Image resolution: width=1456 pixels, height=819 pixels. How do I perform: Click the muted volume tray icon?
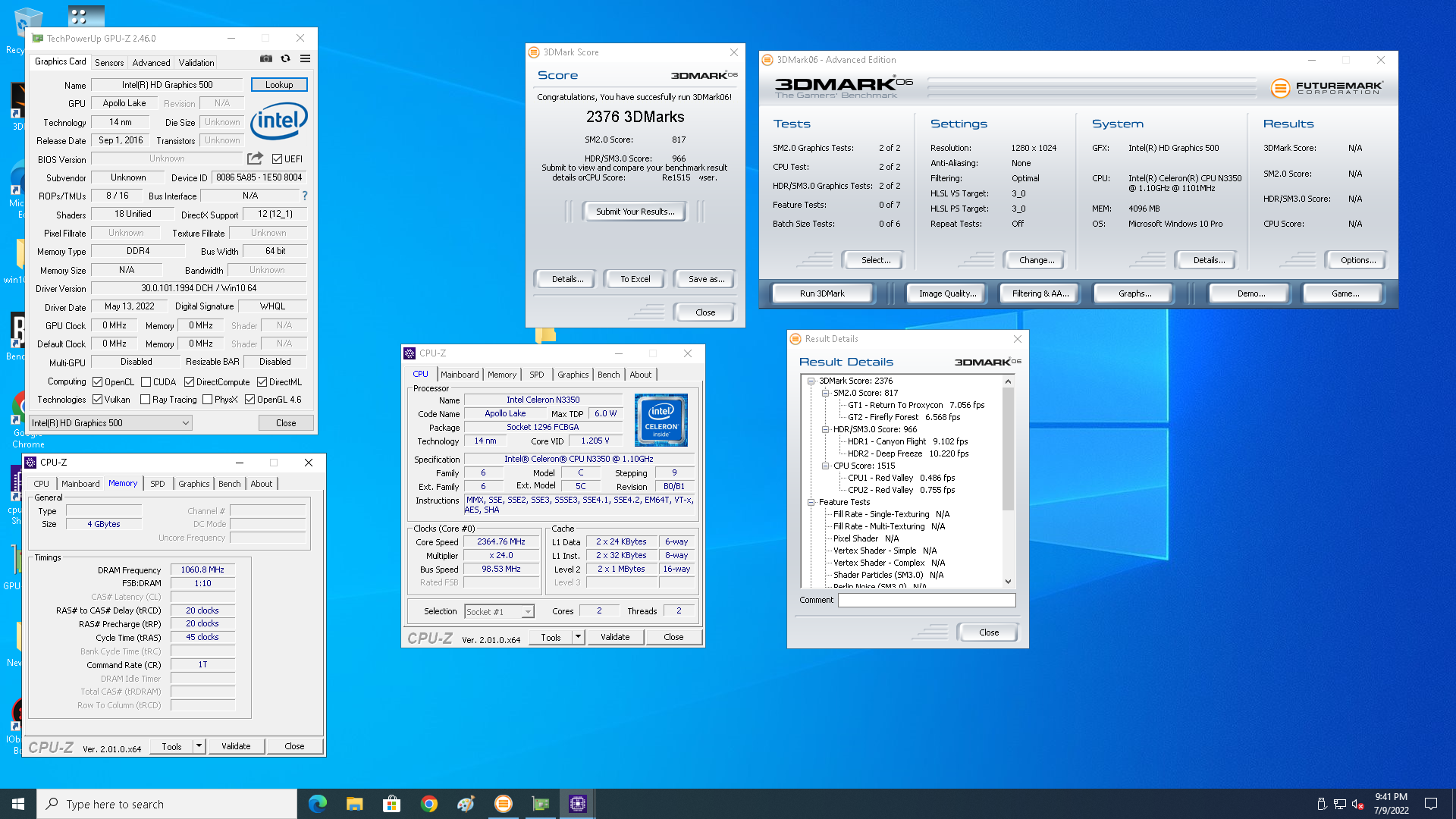[x=1357, y=804]
